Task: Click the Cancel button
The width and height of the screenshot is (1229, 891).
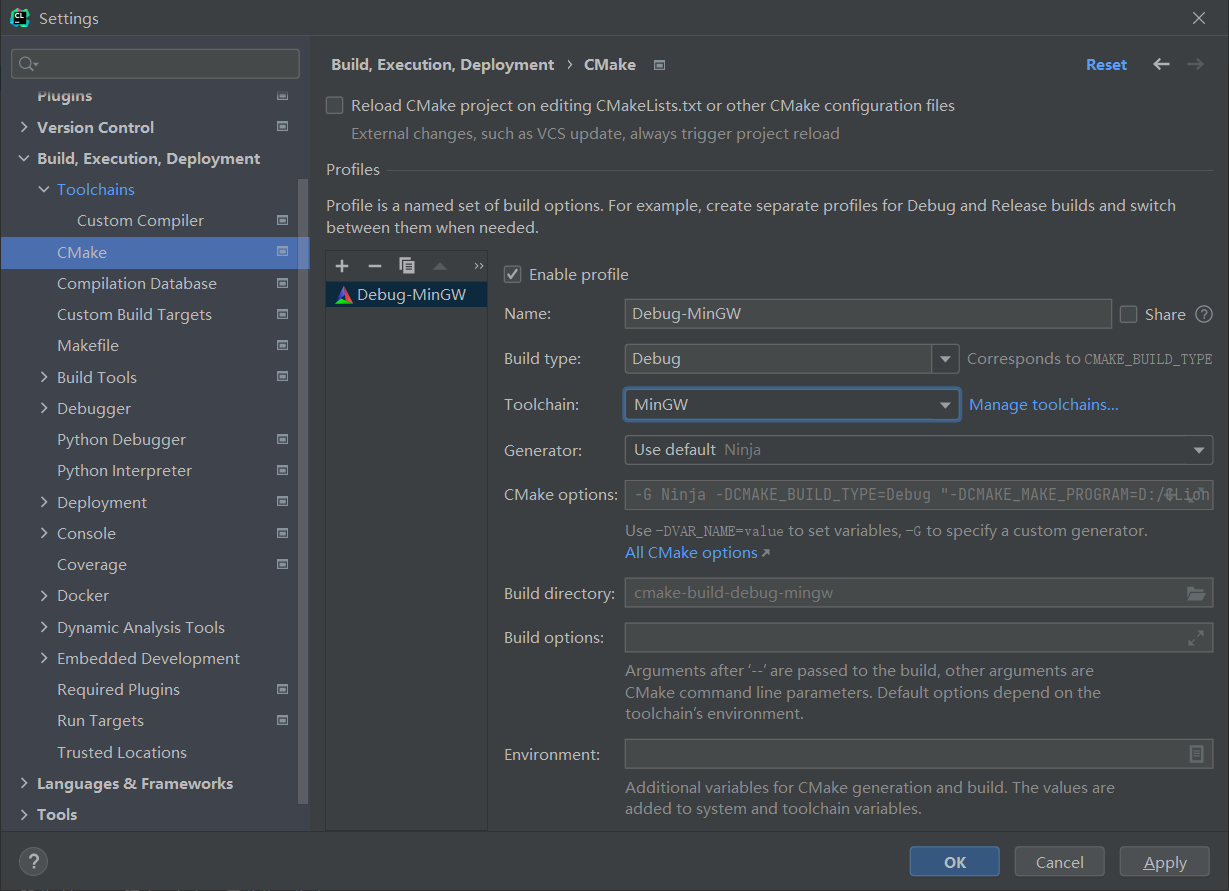Action: pyautogui.click(x=1060, y=862)
